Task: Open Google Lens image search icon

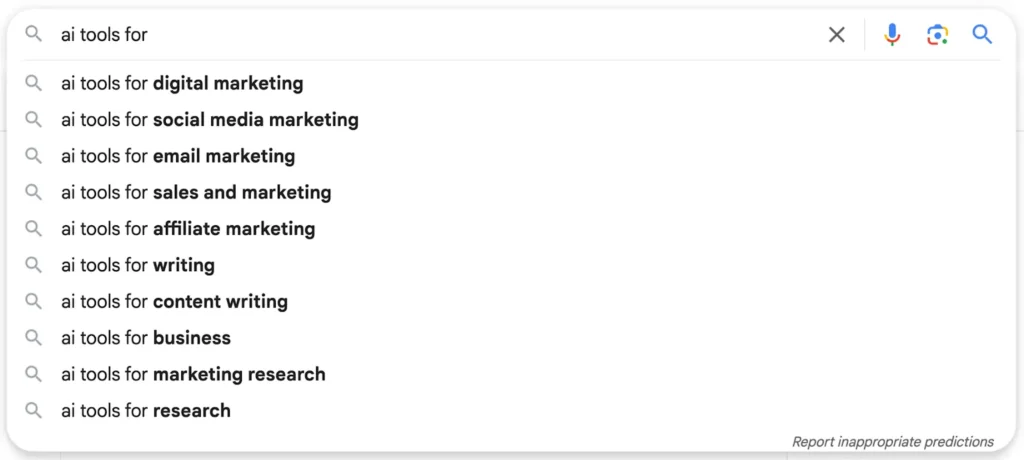Action: click(937, 35)
